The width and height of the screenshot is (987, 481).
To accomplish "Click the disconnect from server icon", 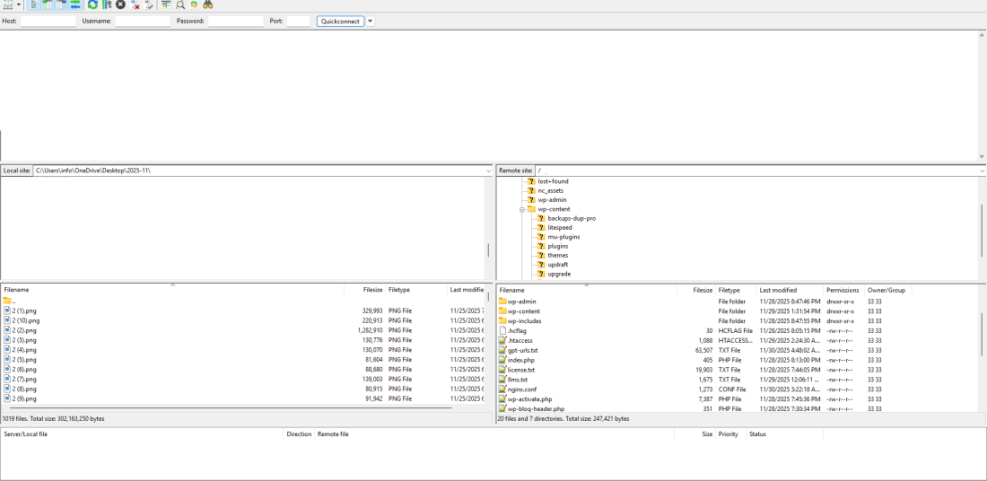I will pyautogui.click(x=135, y=5).
